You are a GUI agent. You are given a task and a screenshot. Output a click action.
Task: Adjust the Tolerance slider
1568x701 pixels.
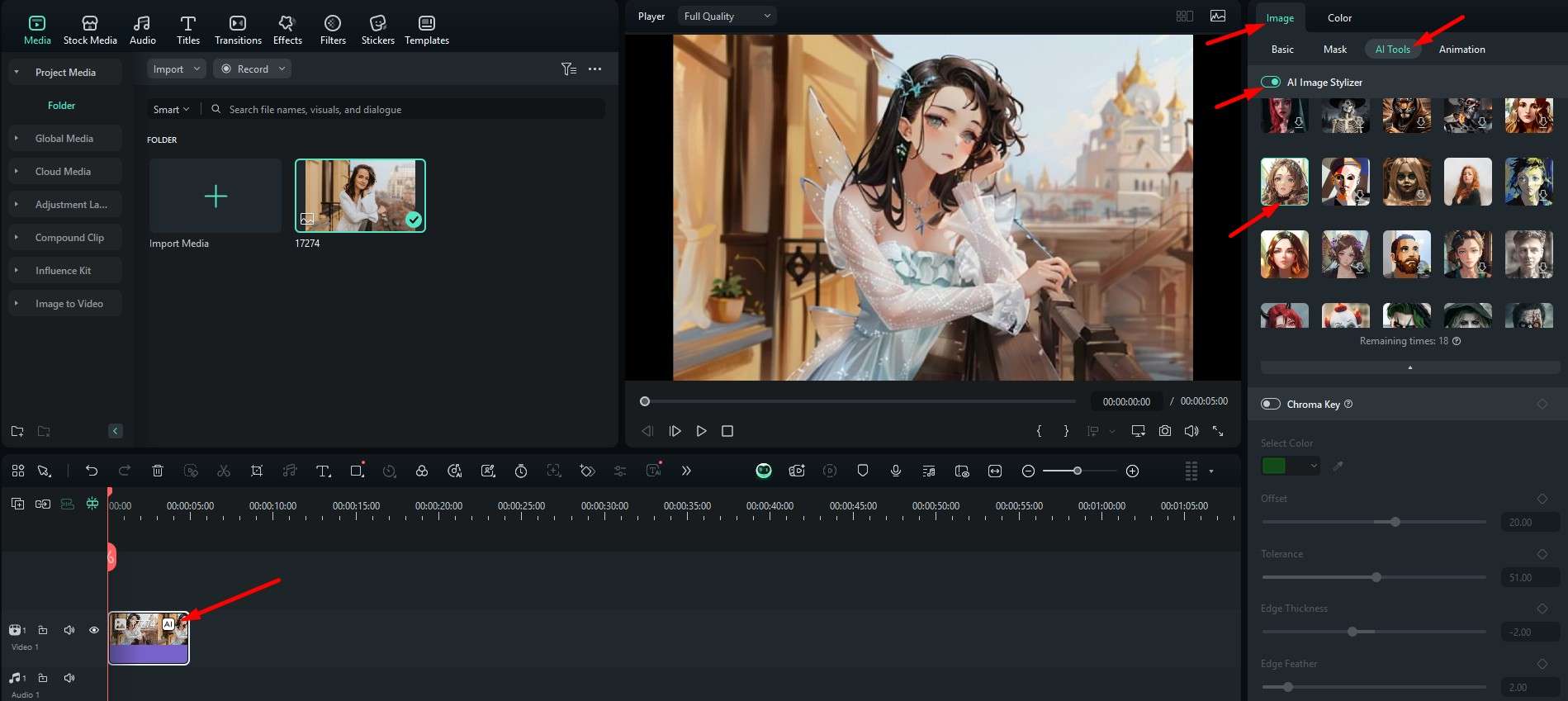click(x=1376, y=577)
